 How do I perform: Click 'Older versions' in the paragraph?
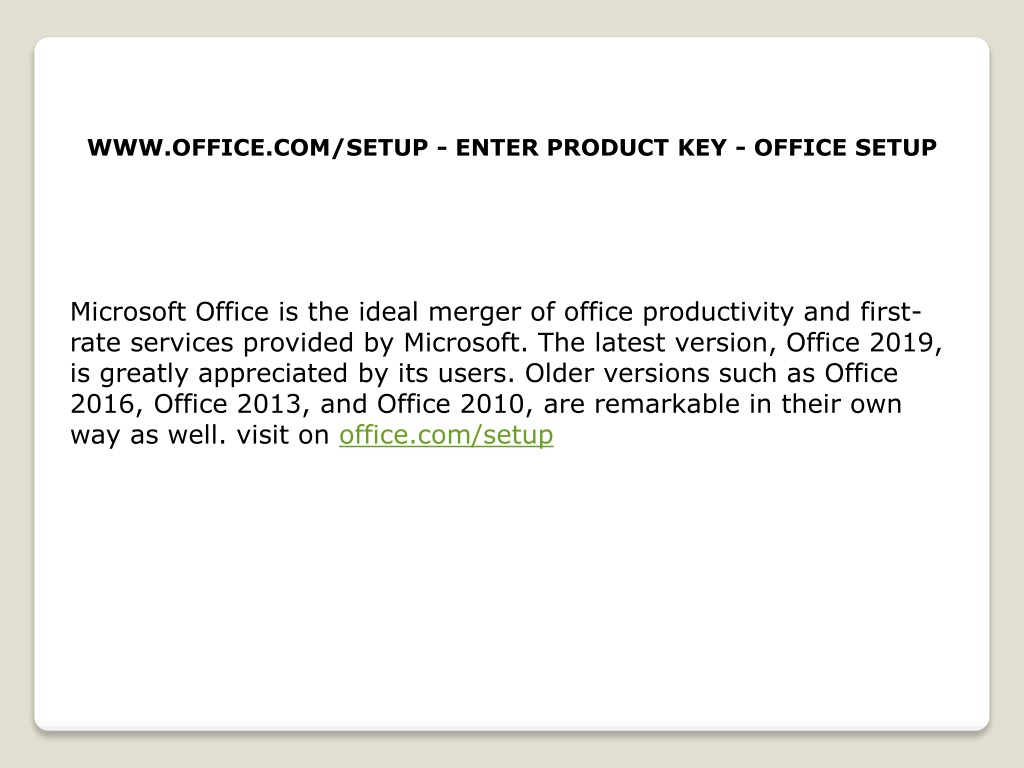(x=617, y=373)
